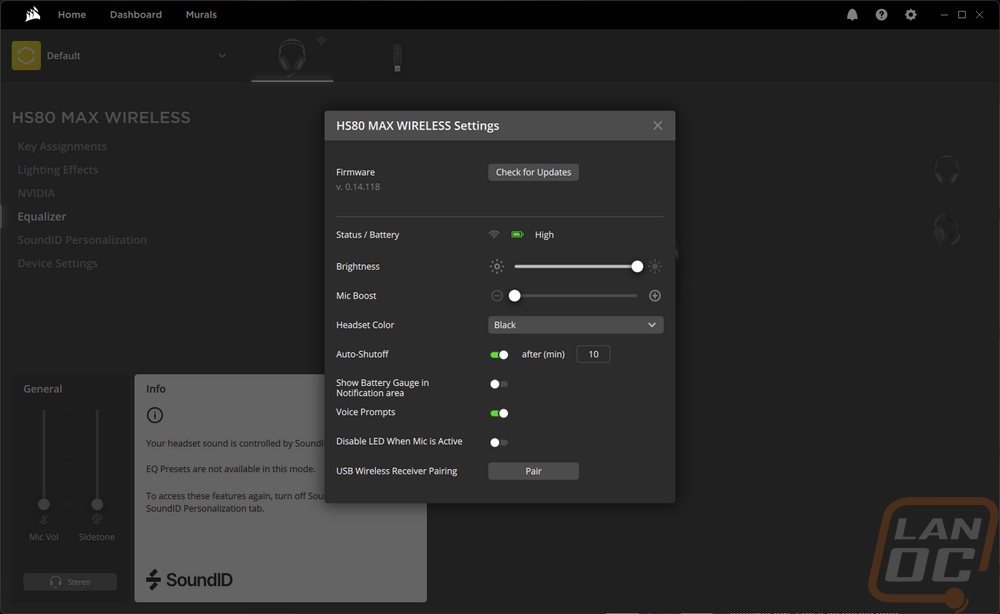
Task: Click the Corsair sails logo
Action: pos(32,14)
